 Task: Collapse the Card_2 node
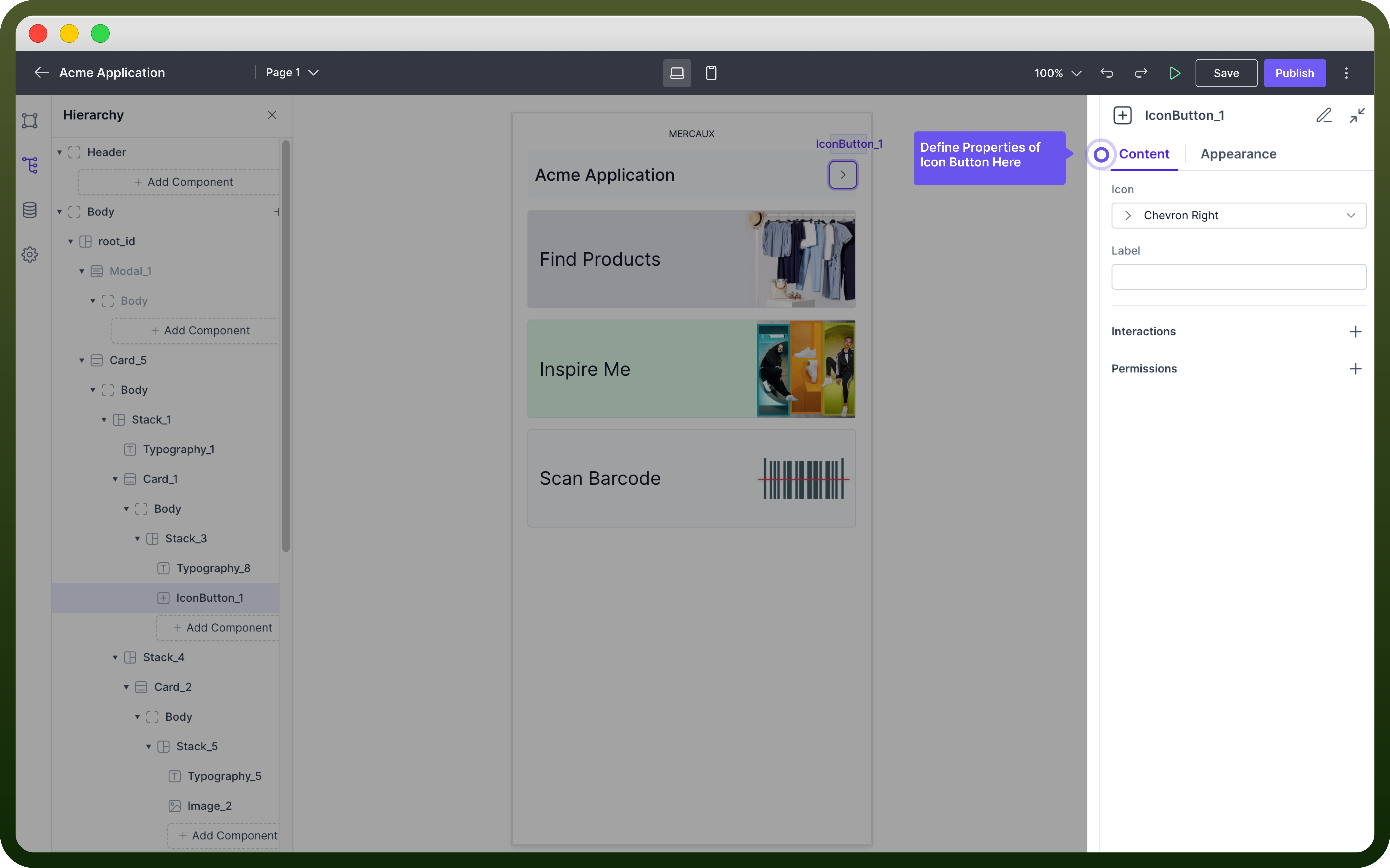click(126, 687)
